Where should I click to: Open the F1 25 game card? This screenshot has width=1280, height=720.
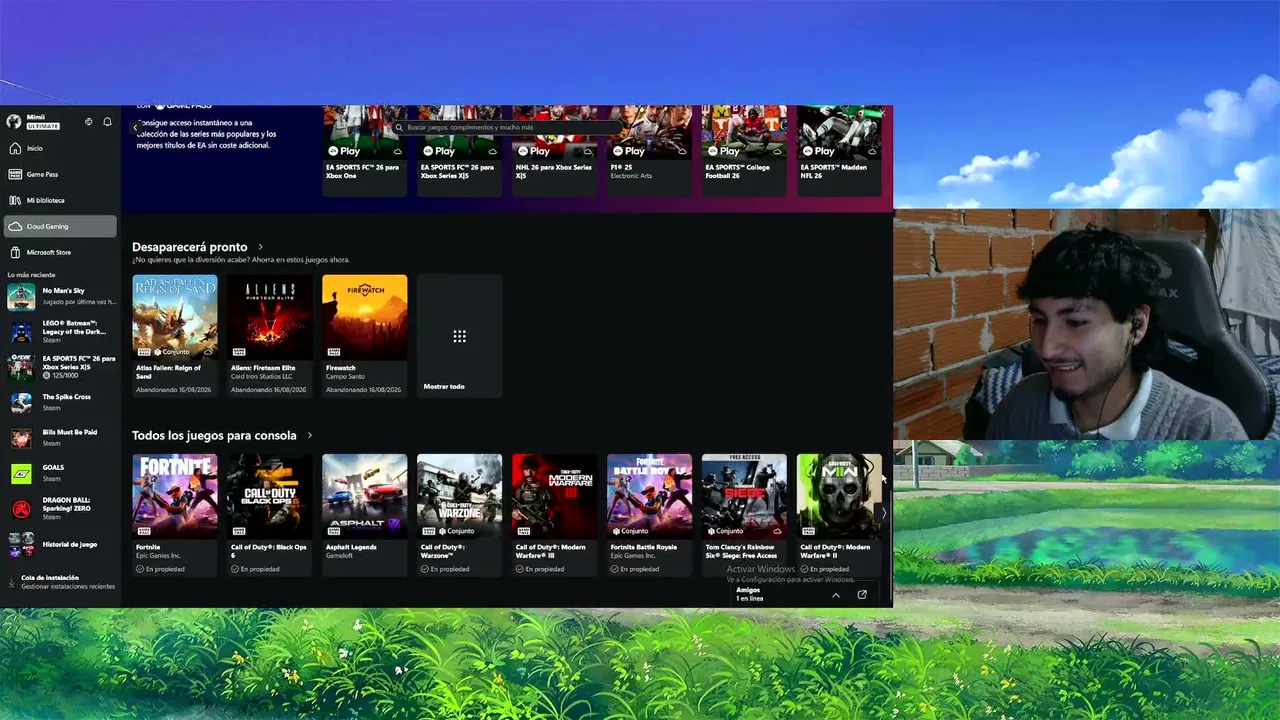[x=649, y=150]
